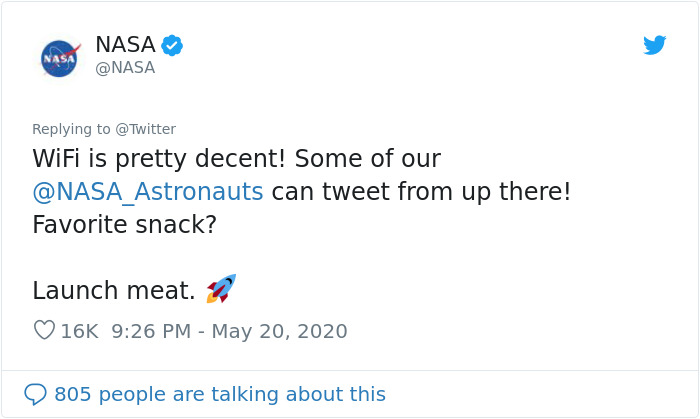The height and width of the screenshot is (419, 700).
Task: Click the "Launch meat." text
Action: (114, 290)
